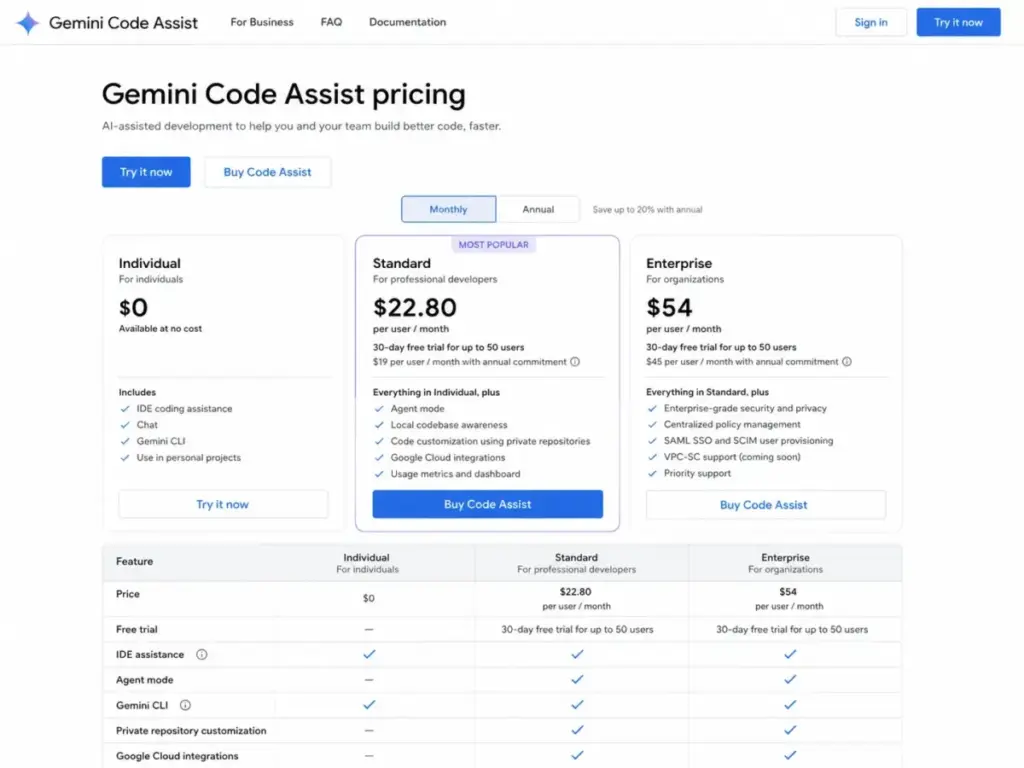Click Standard checkmark in Google Cloud integrations row
The image size is (1024, 768).
(577, 755)
